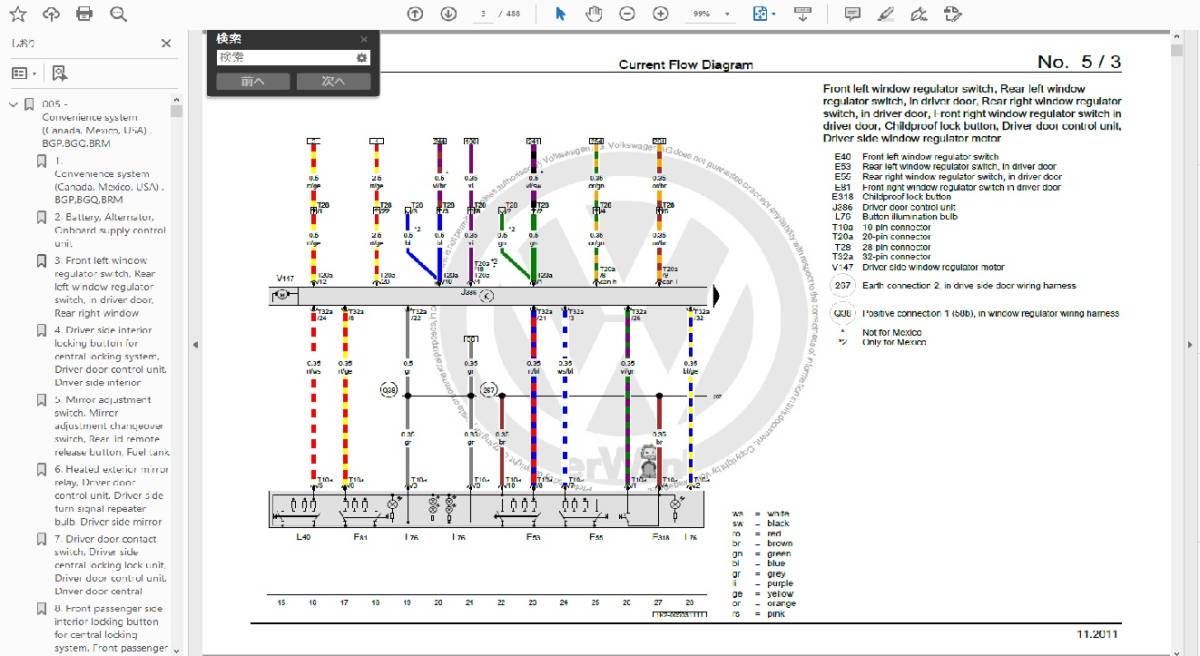1200x656 pixels.
Task: Open search settings gear
Action: 362,58
